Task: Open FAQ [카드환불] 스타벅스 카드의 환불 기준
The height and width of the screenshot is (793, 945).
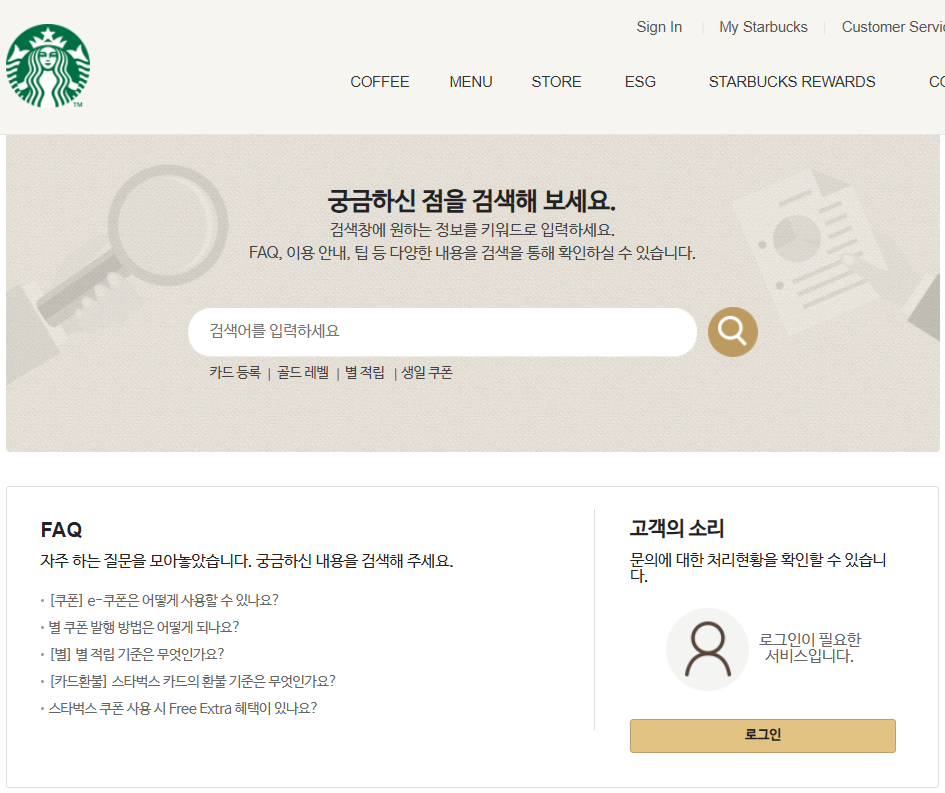Action: click(192, 682)
